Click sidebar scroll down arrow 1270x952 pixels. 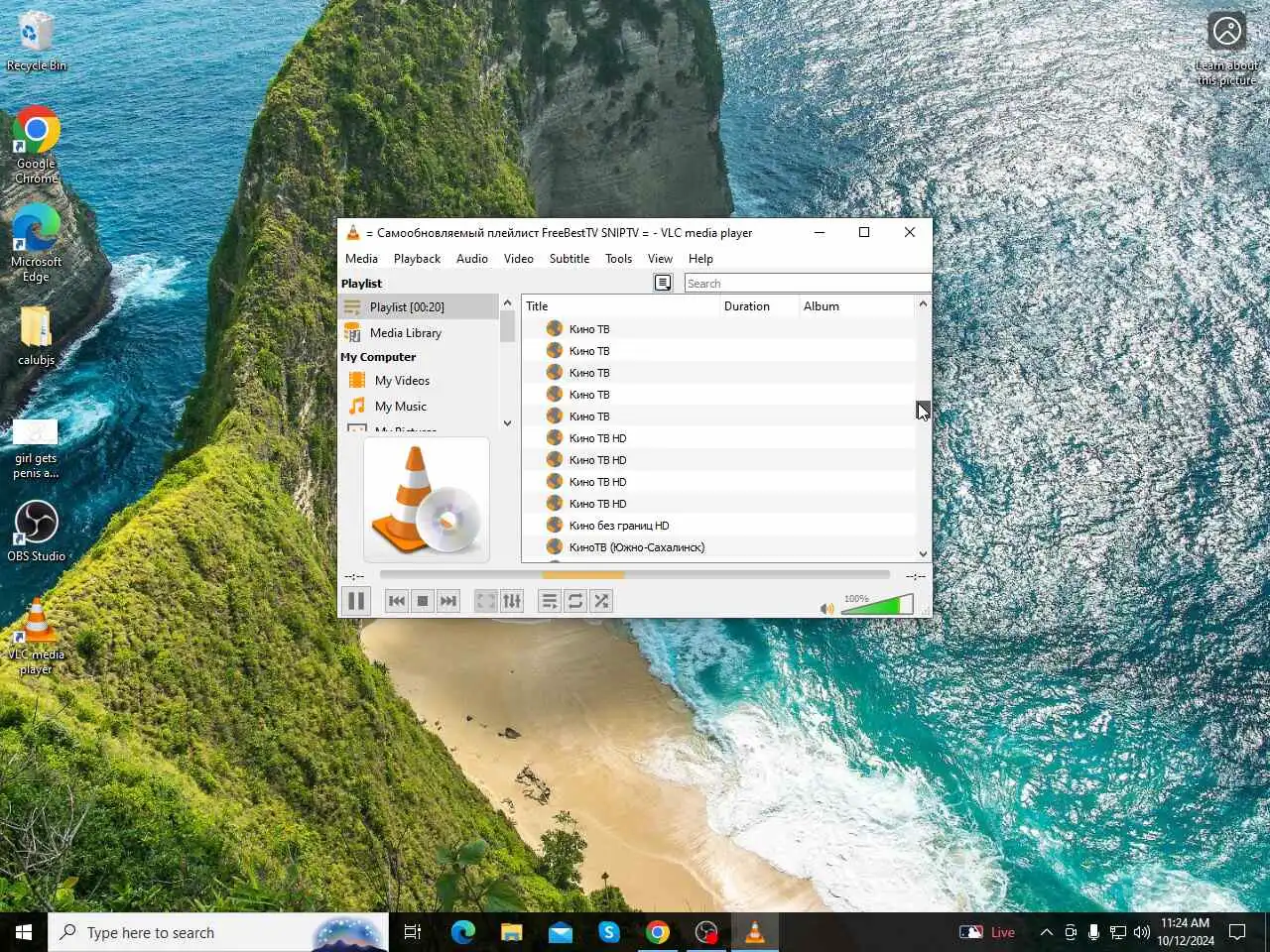pyautogui.click(x=507, y=423)
